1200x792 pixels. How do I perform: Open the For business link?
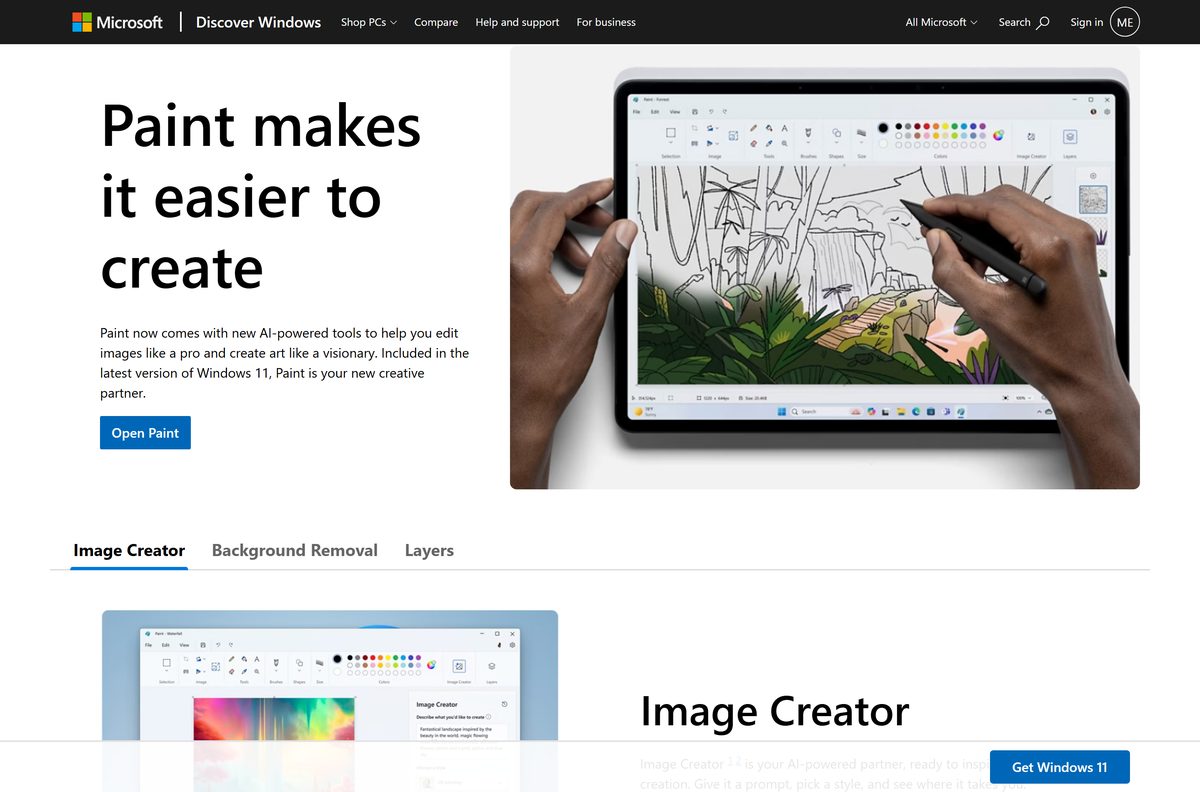[606, 22]
